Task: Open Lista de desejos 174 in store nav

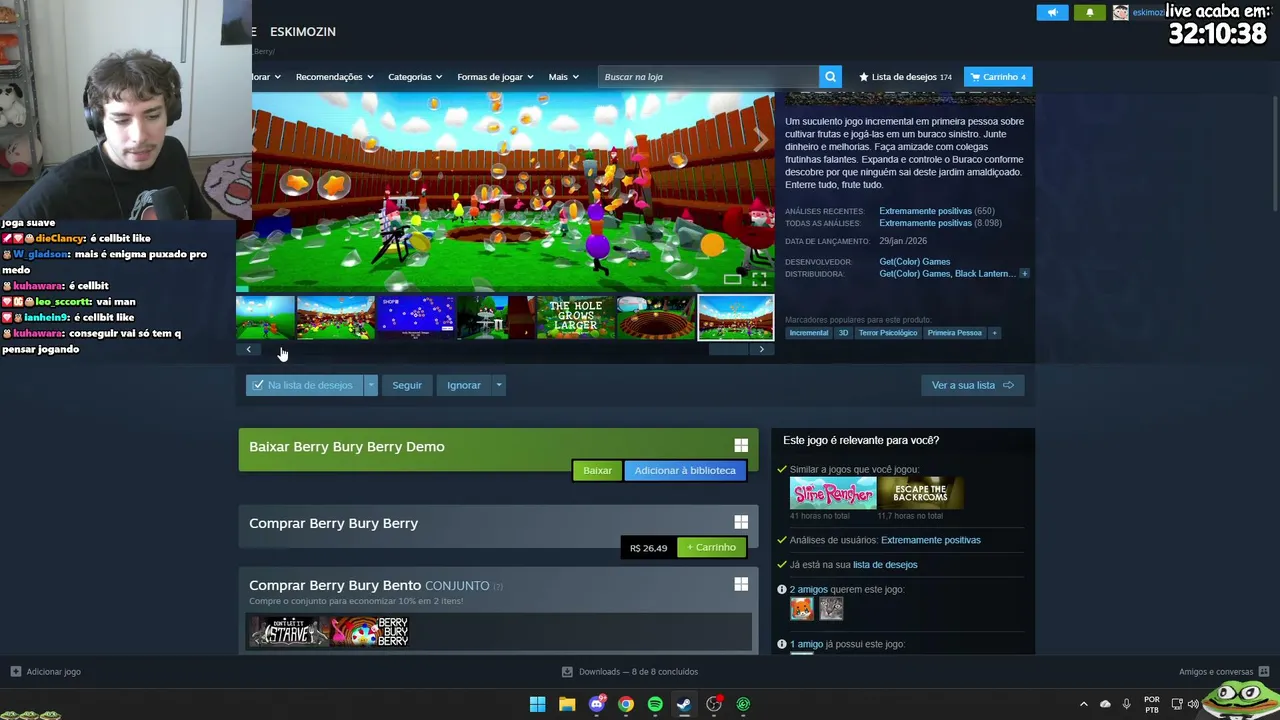Action: point(905,77)
